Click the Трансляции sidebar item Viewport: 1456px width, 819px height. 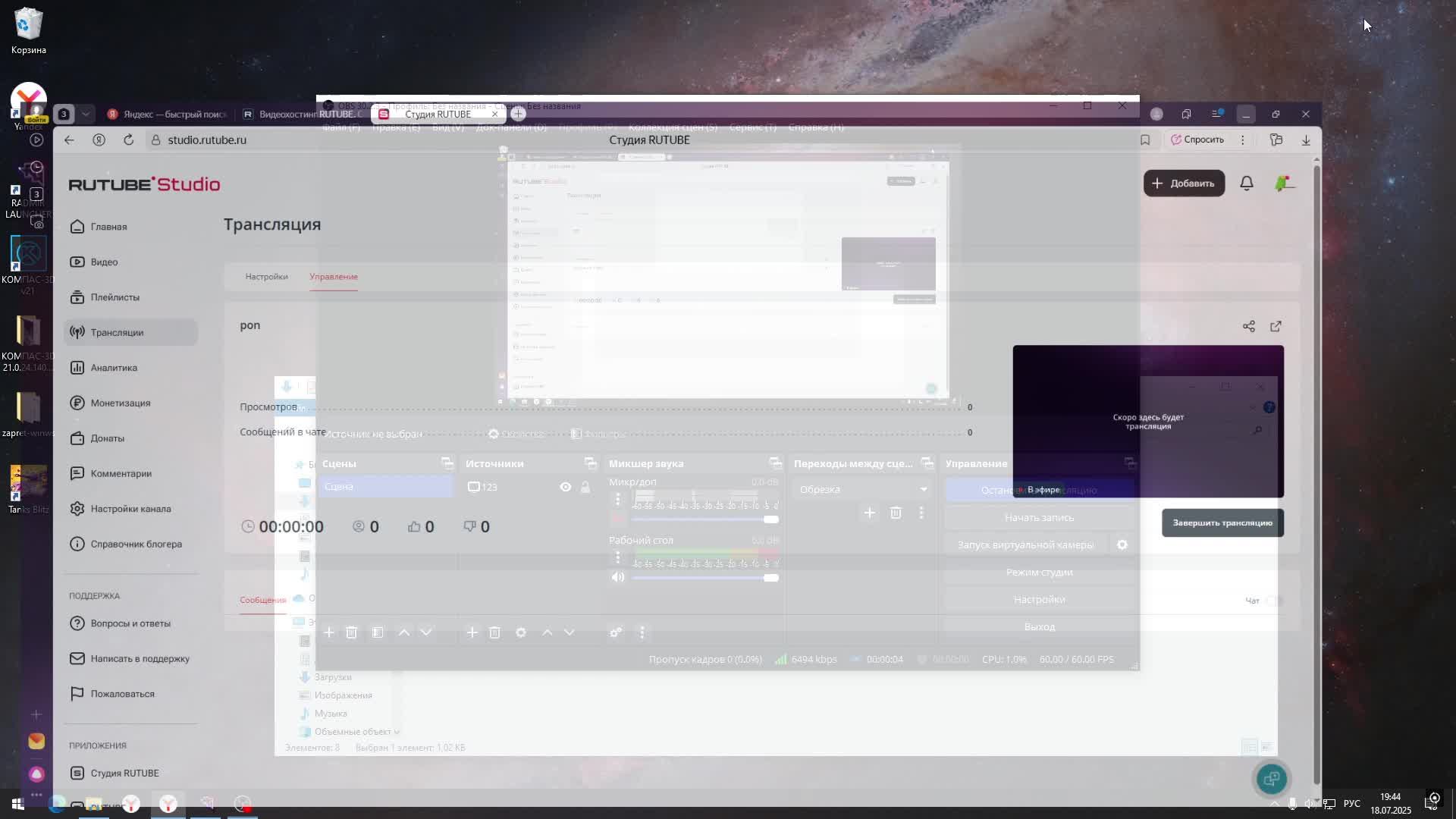[117, 332]
